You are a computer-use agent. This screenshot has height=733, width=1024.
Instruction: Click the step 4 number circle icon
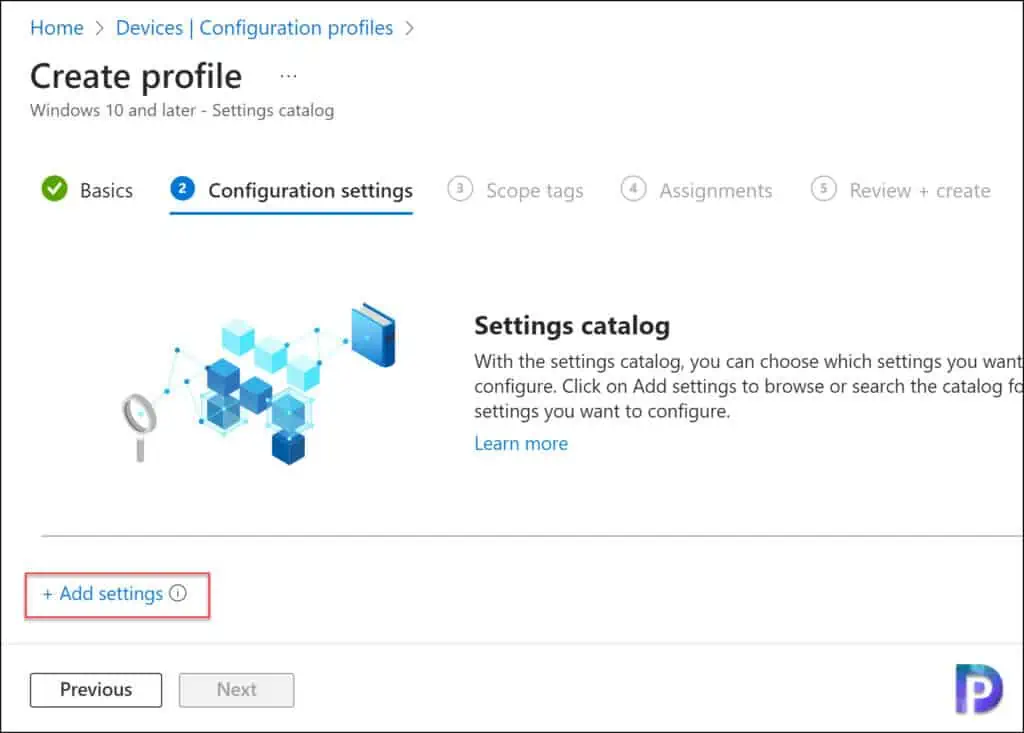click(633, 189)
